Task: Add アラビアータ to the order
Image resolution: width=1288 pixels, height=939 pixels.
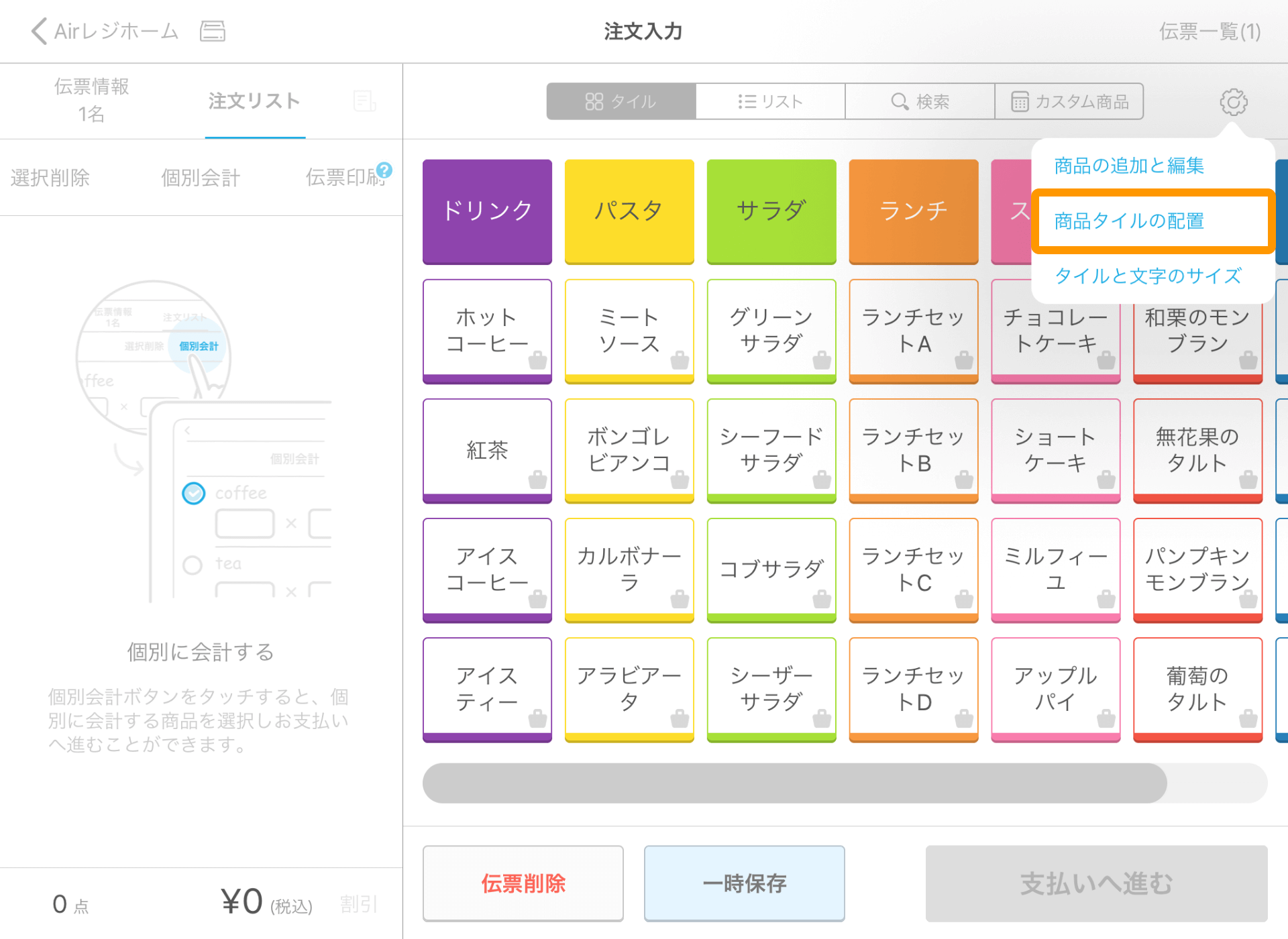Action: pyautogui.click(x=629, y=689)
